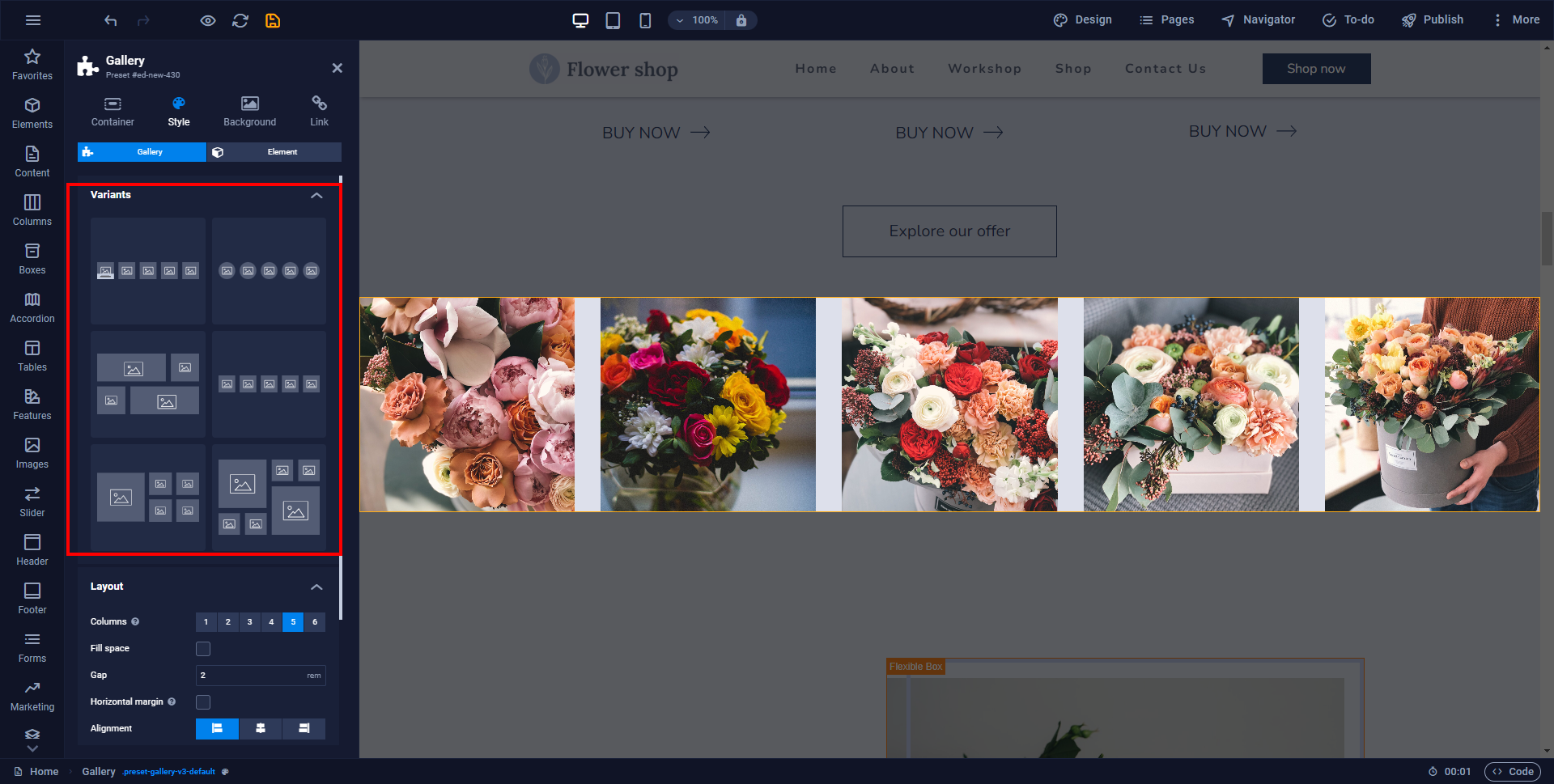Click the redo arrow icon
The image size is (1554, 784).
click(143, 20)
